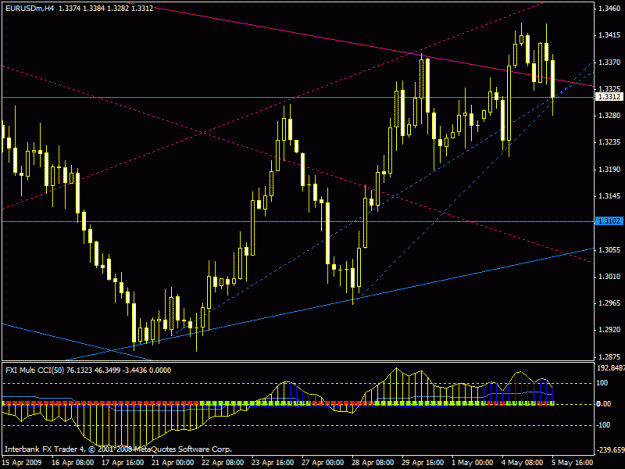Screen dimensions: 625x469
Task: Click the 1.3055 price scale label
Action: coord(609,250)
